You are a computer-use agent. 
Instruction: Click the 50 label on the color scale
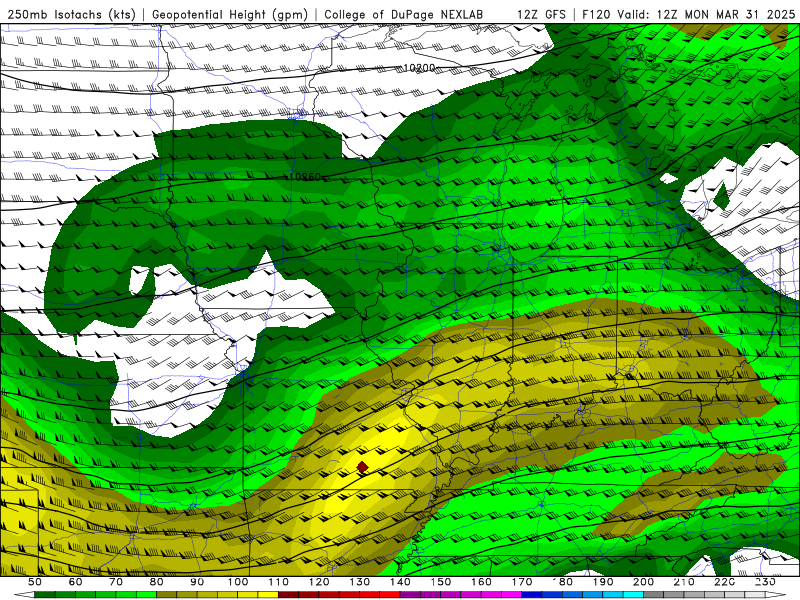pos(35,582)
